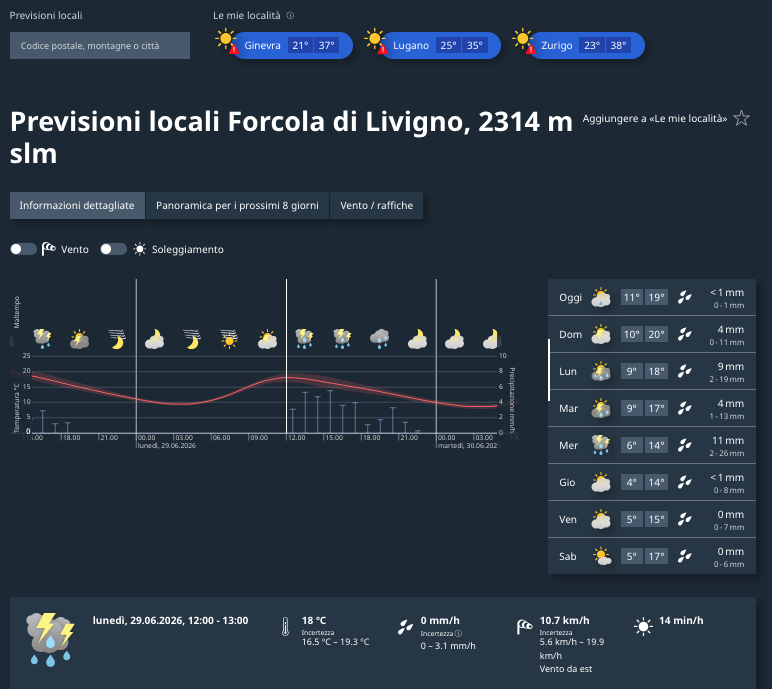Viewport: 772px width, 689px height.
Task: Click the 09.00 partly sunny icon on chart
Action: coord(267,339)
